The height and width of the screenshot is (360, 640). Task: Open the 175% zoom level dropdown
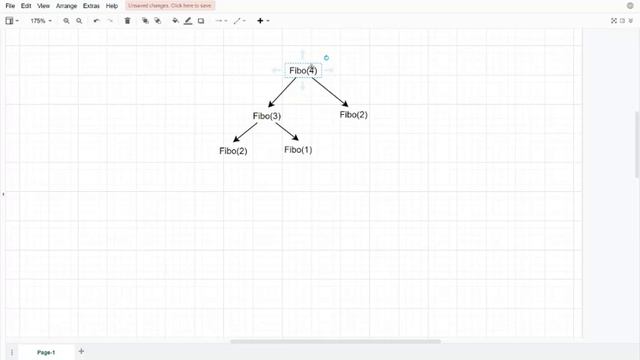[41, 21]
